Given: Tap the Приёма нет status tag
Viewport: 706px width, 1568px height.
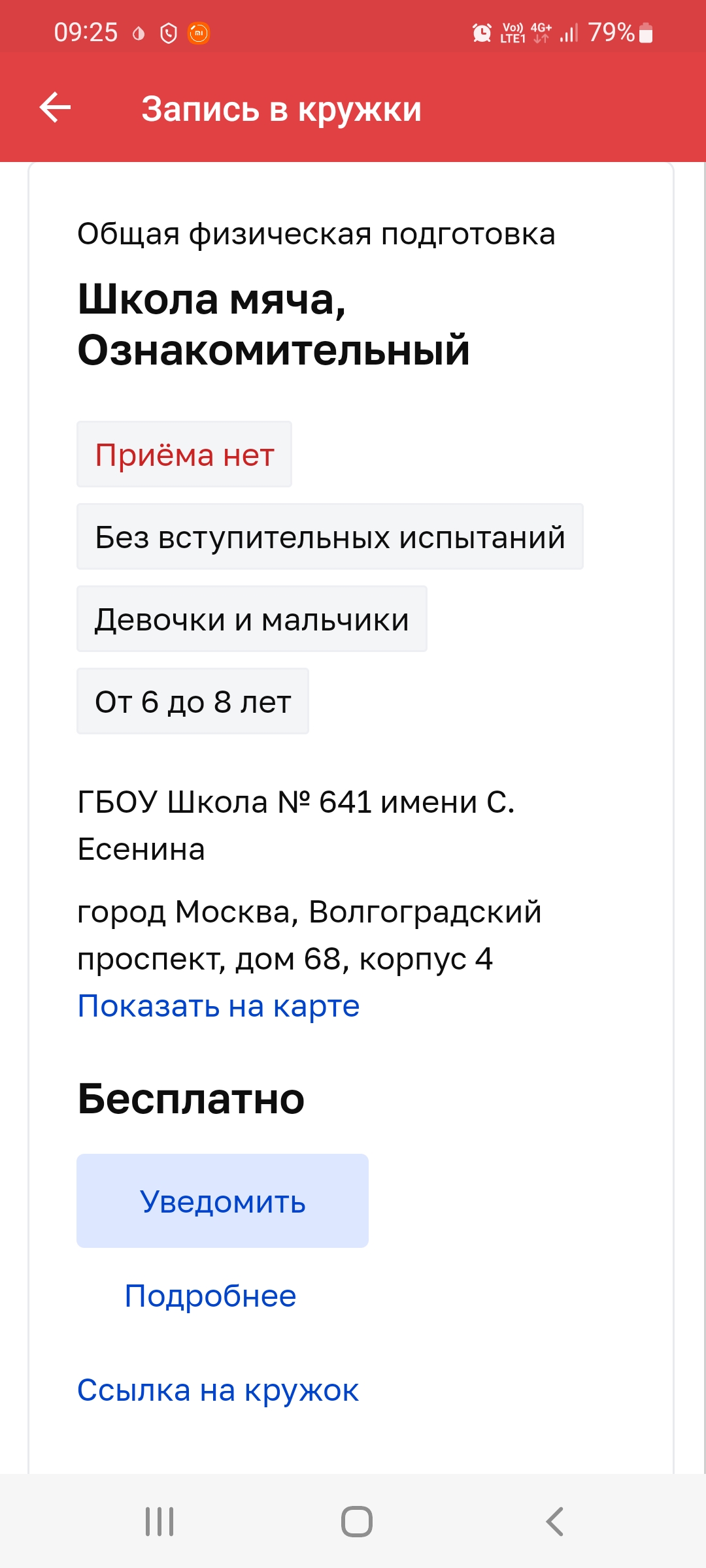Looking at the screenshot, I should pyautogui.click(x=184, y=455).
